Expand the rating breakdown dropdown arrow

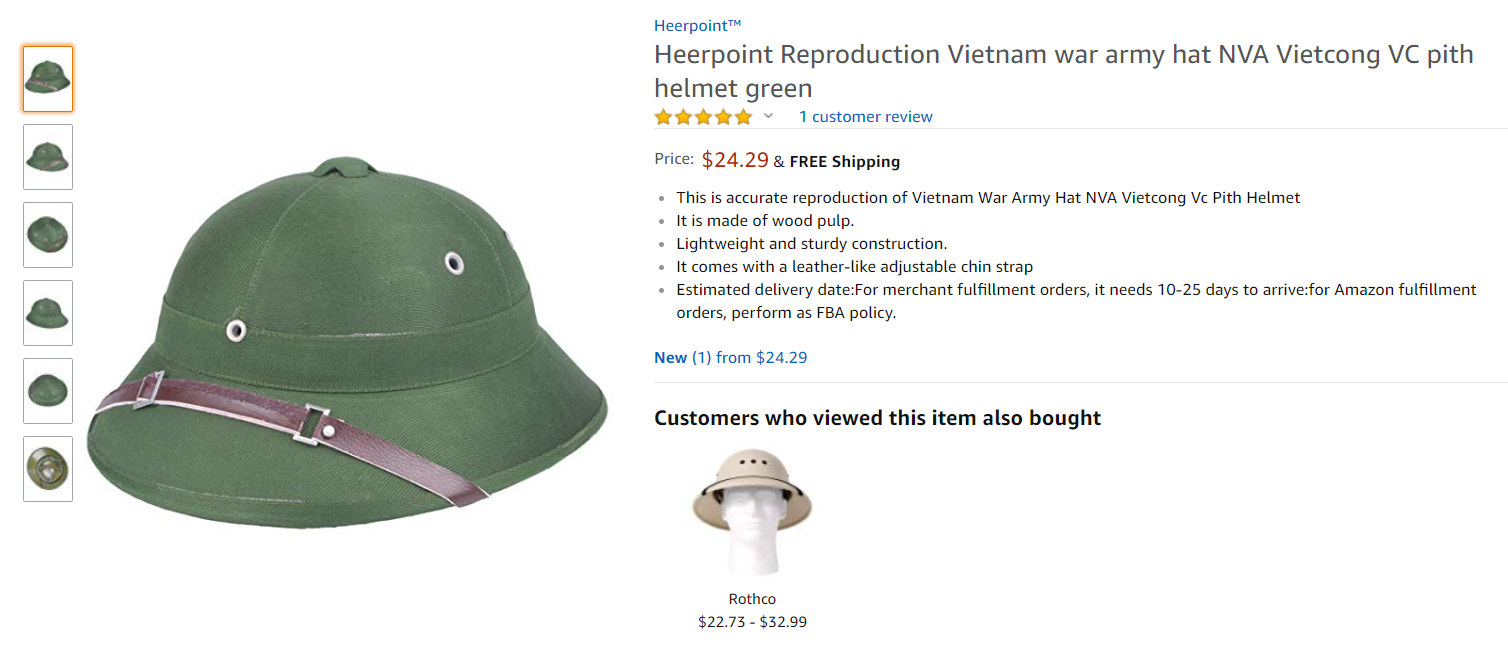click(768, 117)
